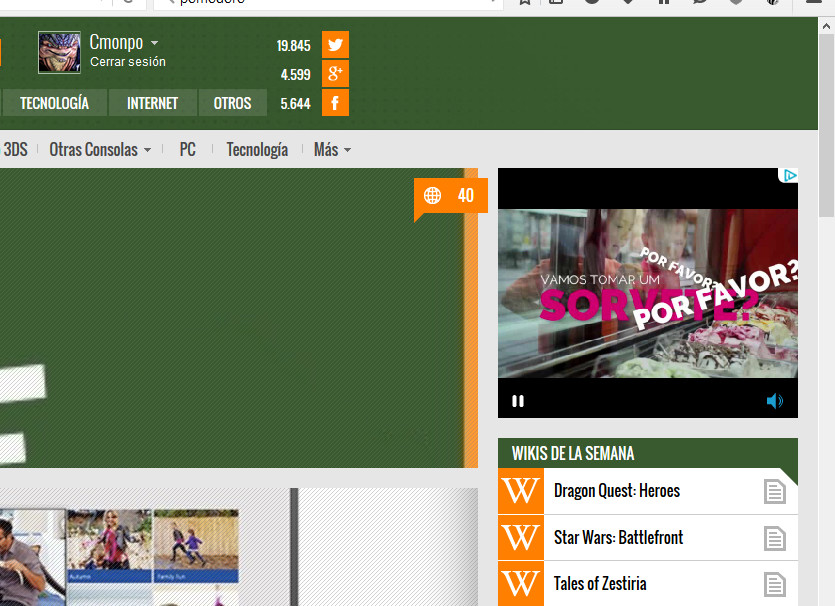This screenshot has width=835, height=606.
Task: Click the Google Plus count 4.599
Action: 296,75
